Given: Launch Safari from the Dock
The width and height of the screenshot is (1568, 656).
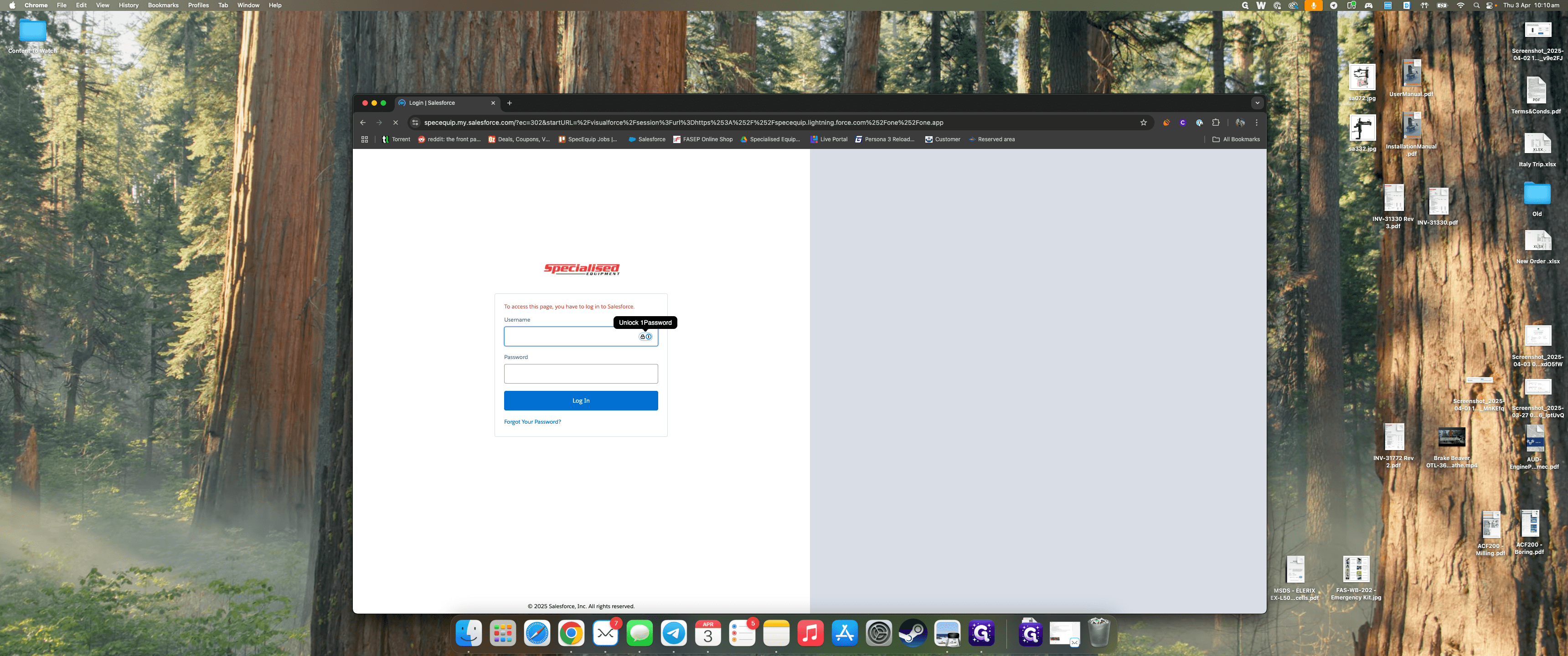Looking at the screenshot, I should click(x=537, y=633).
